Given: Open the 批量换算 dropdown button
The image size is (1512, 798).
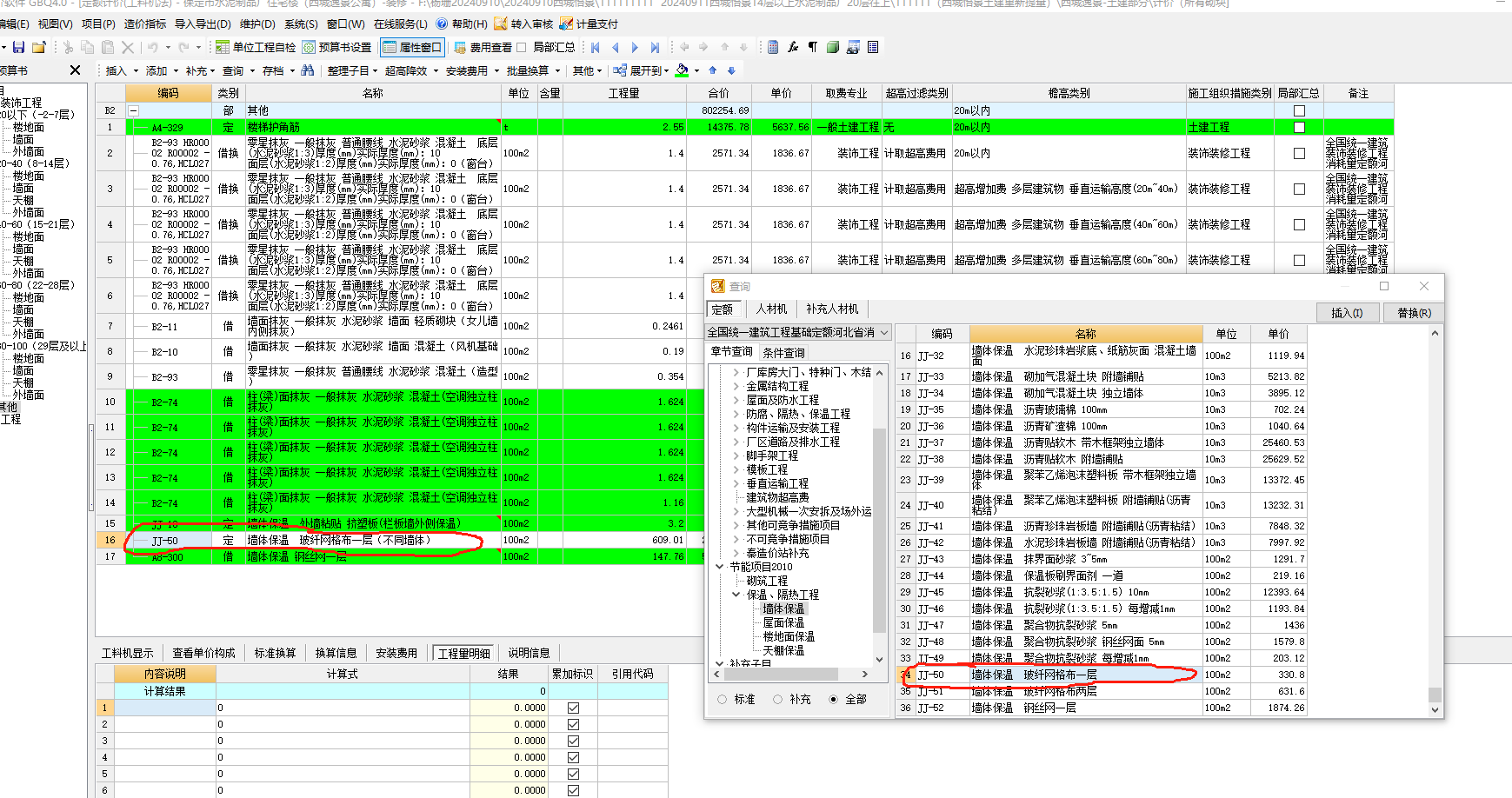Looking at the screenshot, I should click(532, 70).
